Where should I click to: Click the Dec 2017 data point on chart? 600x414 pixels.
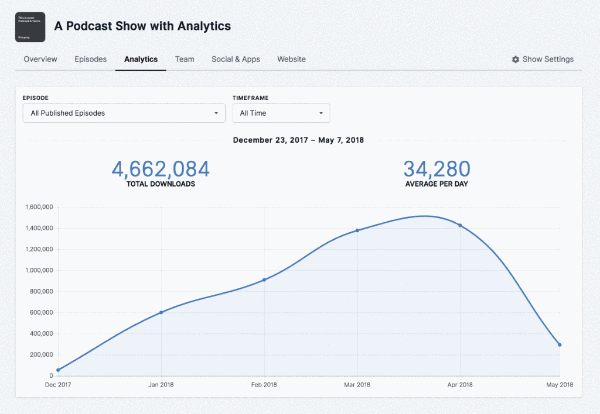58,370
